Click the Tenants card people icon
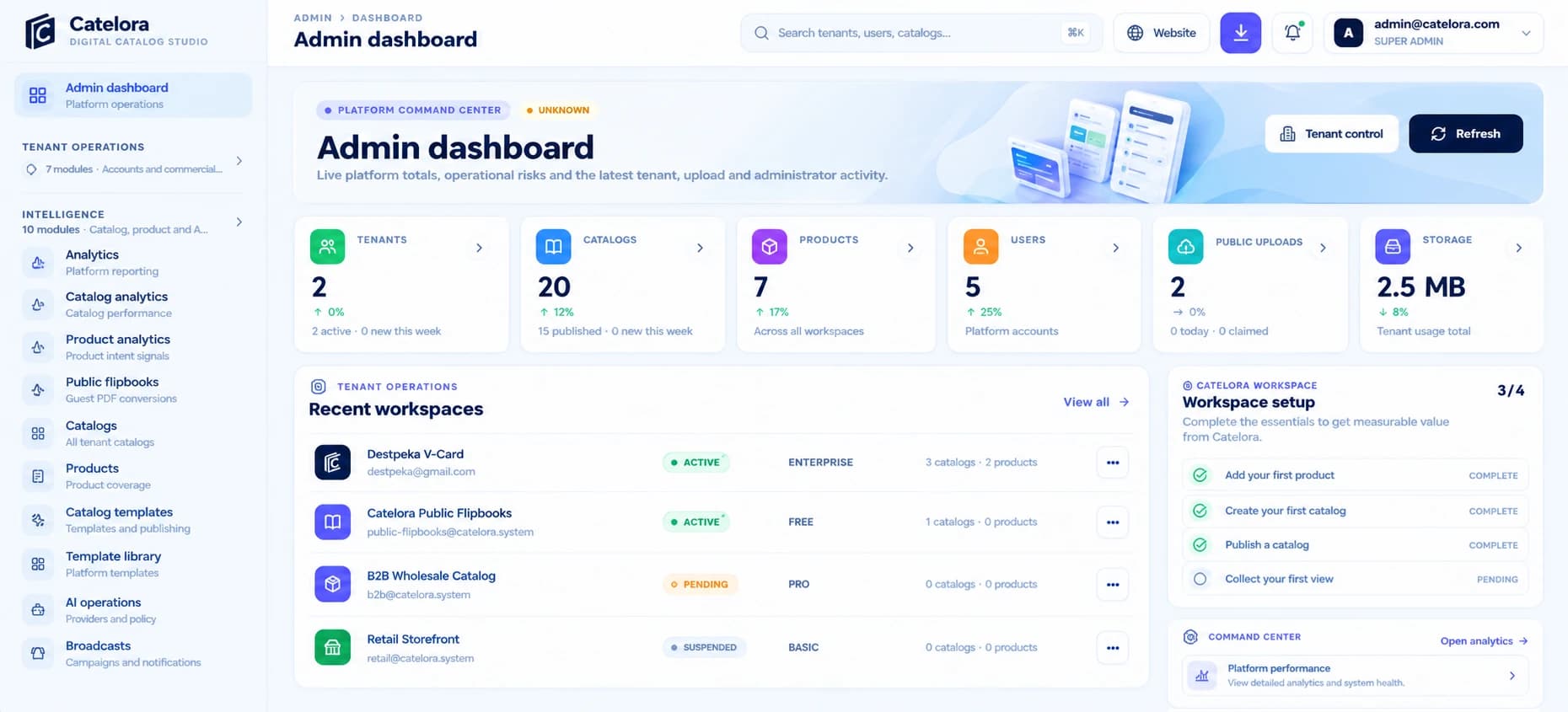Image resolution: width=1568 pixels, height=712 pixels. 327,247
